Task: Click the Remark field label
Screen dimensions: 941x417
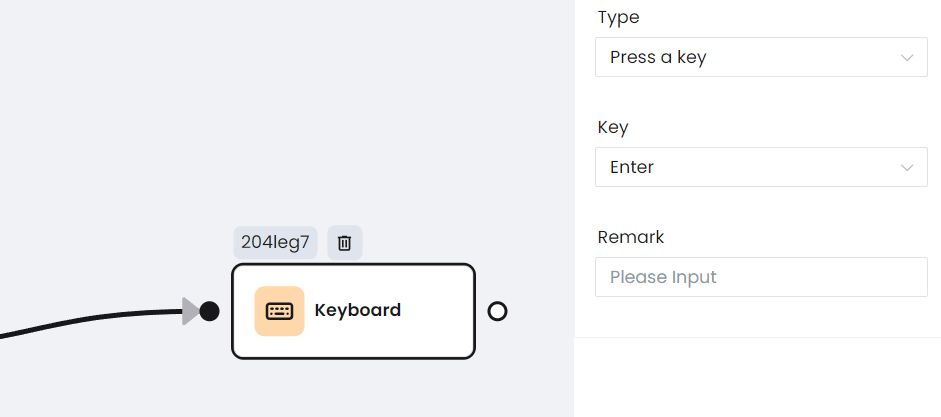Action: 631,237
